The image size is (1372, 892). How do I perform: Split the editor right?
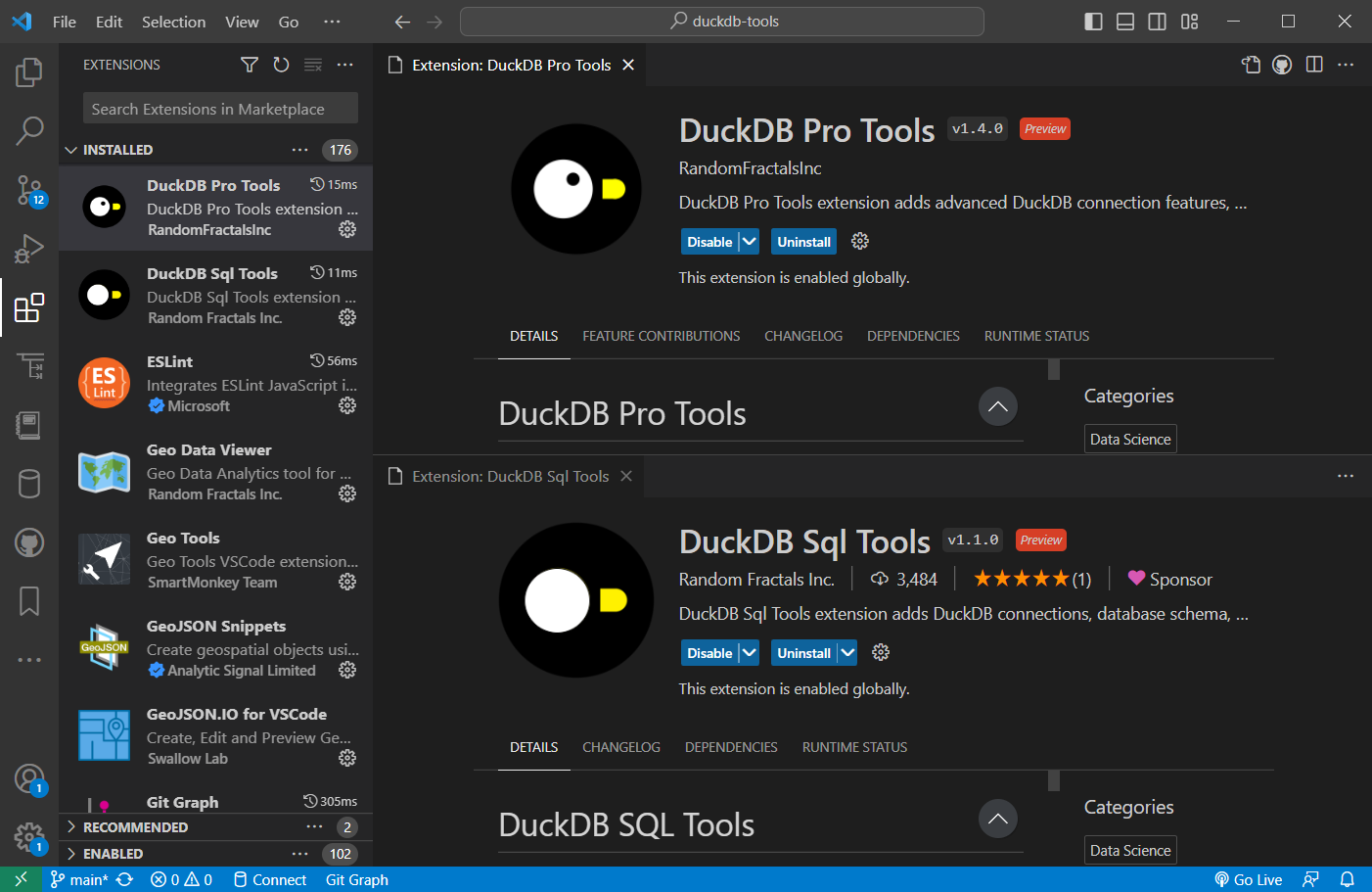pos(1314,65)
